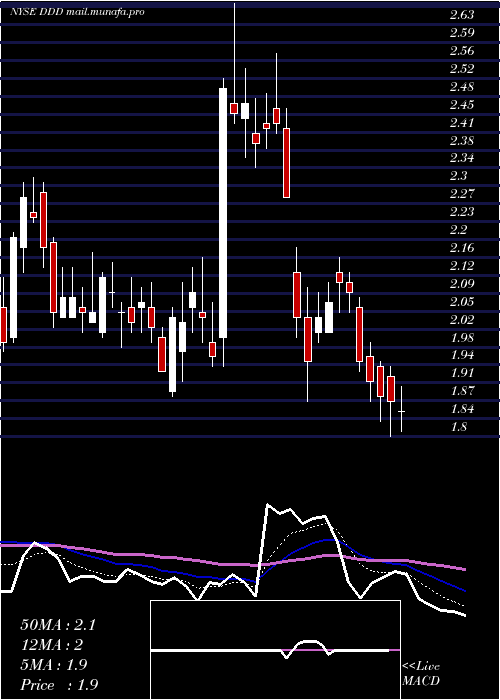Select the 2.16 price axis label
The image size is (500, 700).
click(462, 248)
